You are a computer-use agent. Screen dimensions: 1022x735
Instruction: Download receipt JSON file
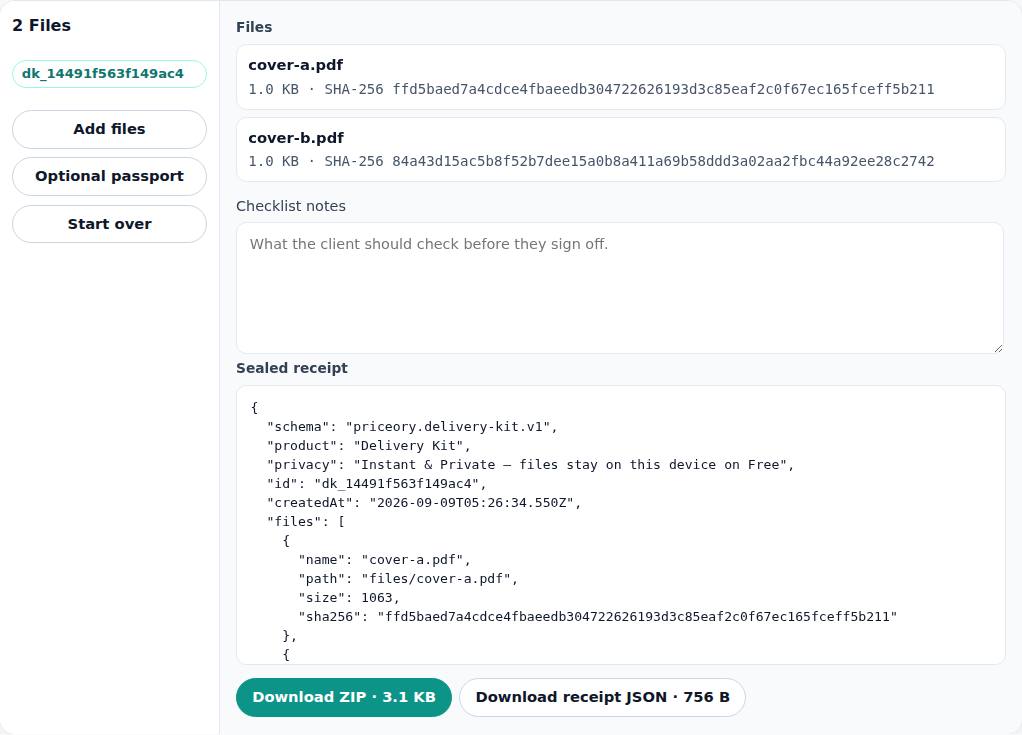[602, 697]
